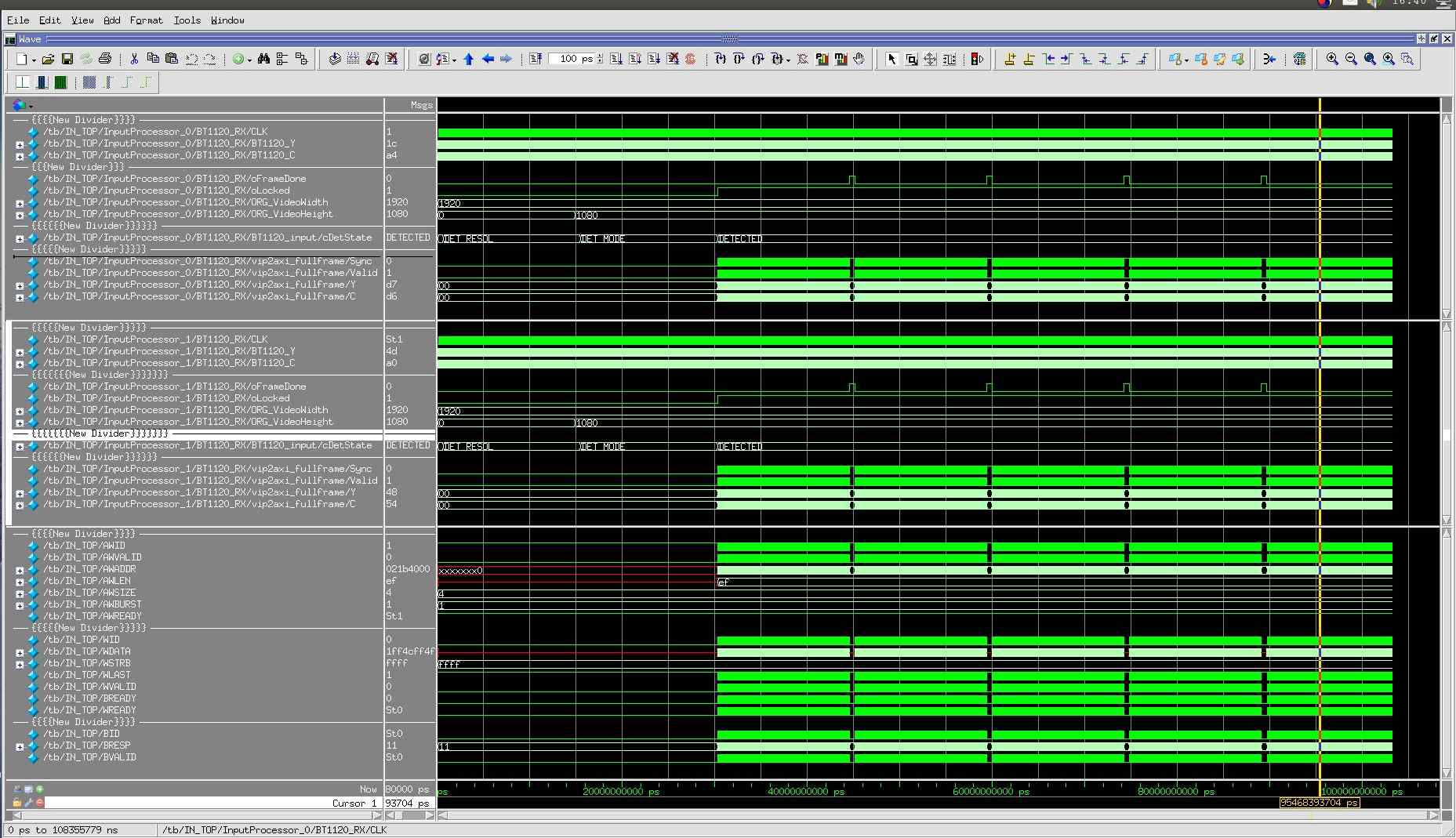Select the arrow pointer Select Mode tool
The width and height of the screenshot is (1456, 838).
point(891,59)
